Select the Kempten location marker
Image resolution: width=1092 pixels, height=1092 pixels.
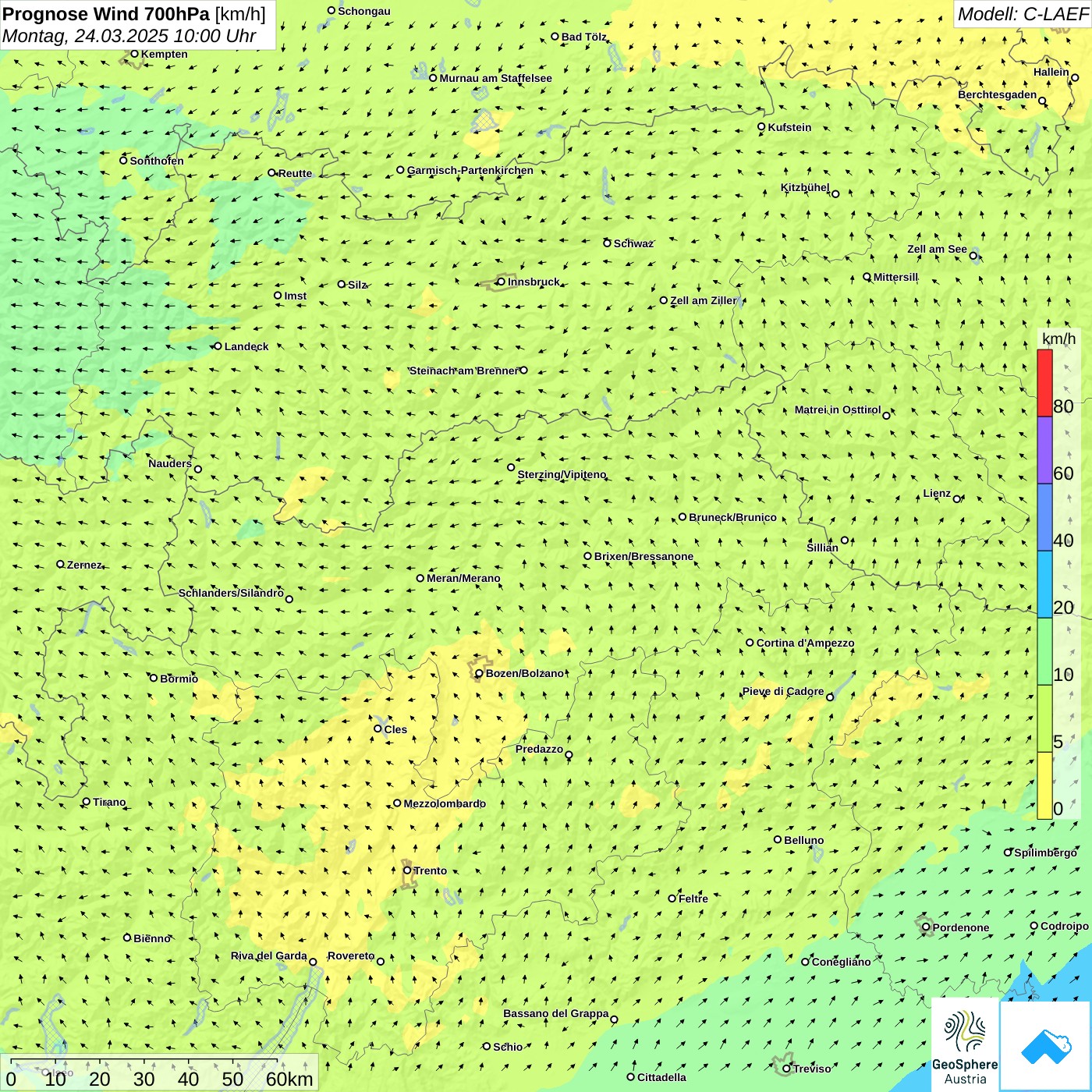tap(134, 54)
